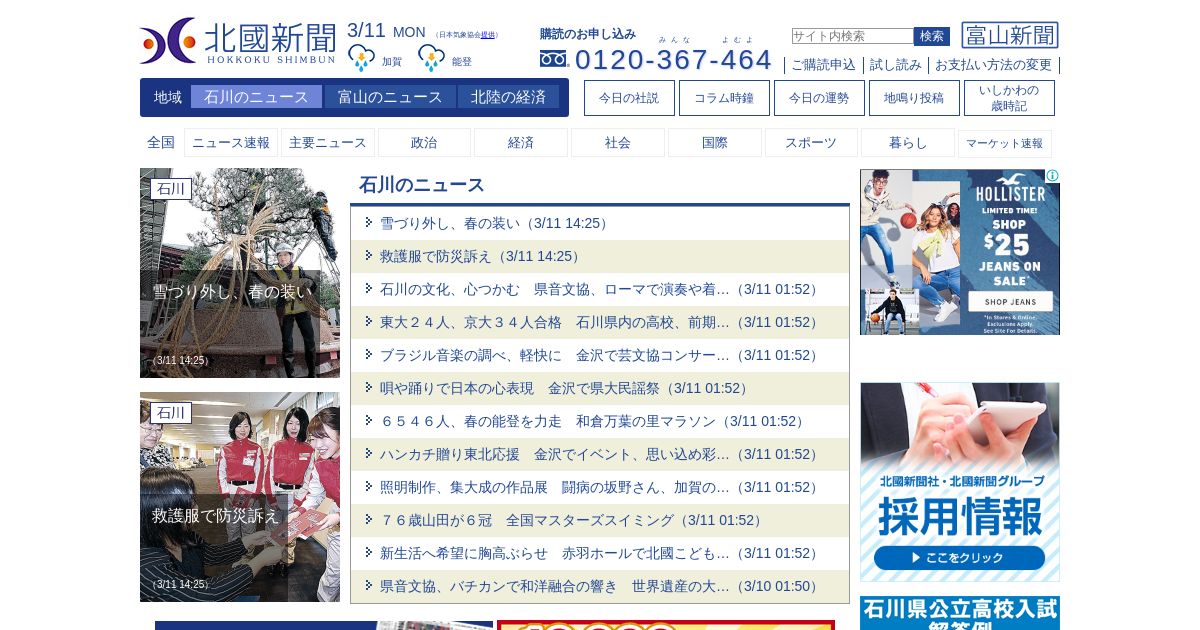
Task: Open 今日の社説 button
Action: 629,98
